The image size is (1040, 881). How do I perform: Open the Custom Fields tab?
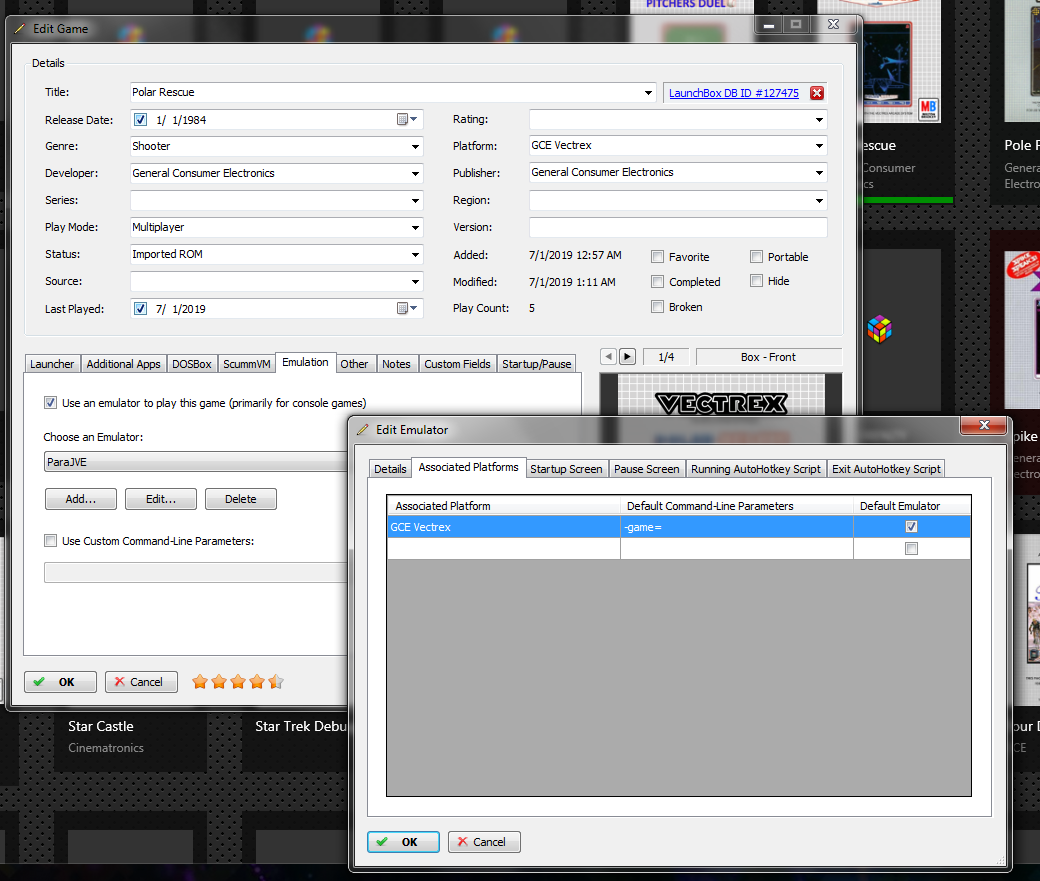click(458, 364)
